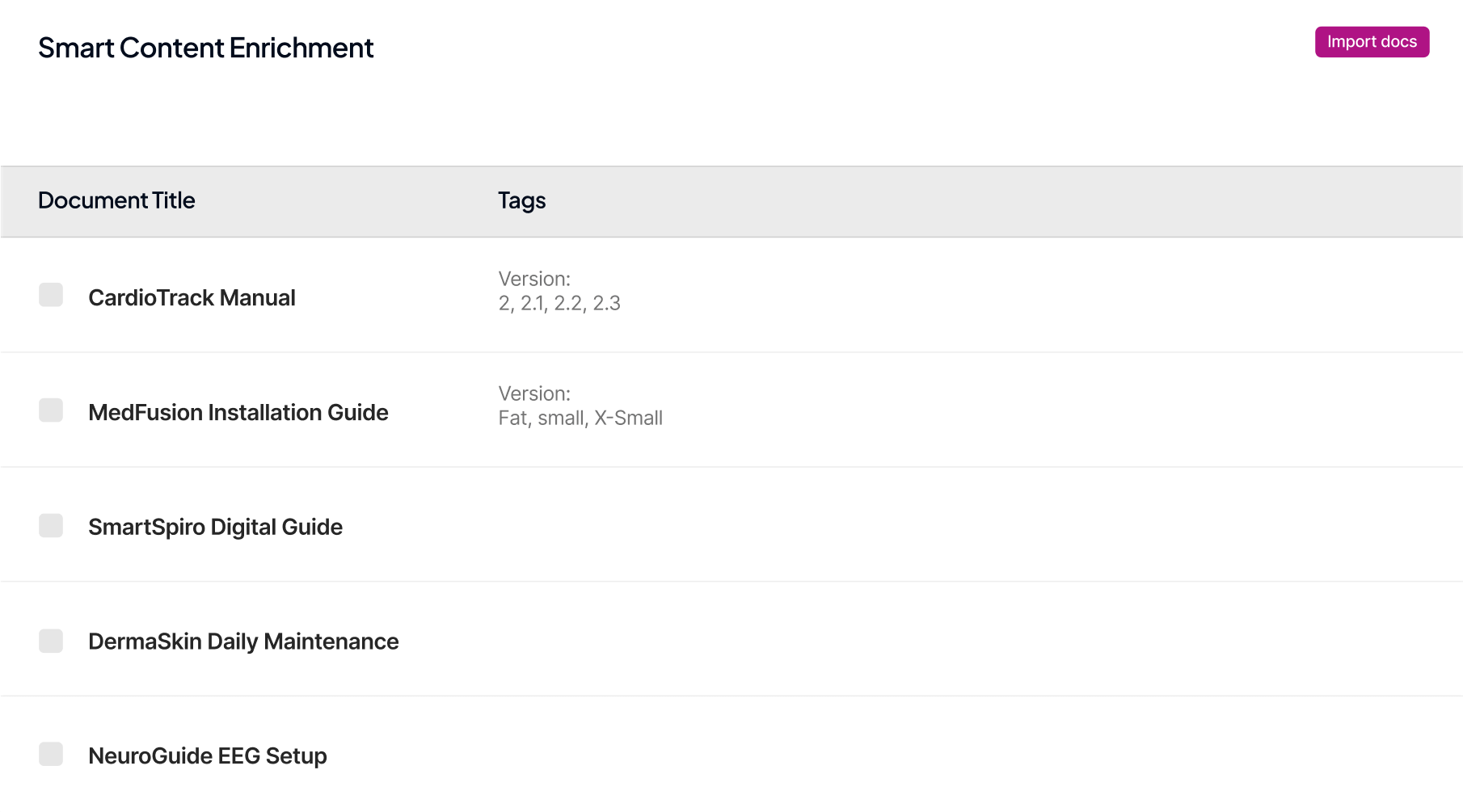
Task: Select the NeuroGuide EEG Setup title
Action: pyautogui.click(x=208, y=756)
